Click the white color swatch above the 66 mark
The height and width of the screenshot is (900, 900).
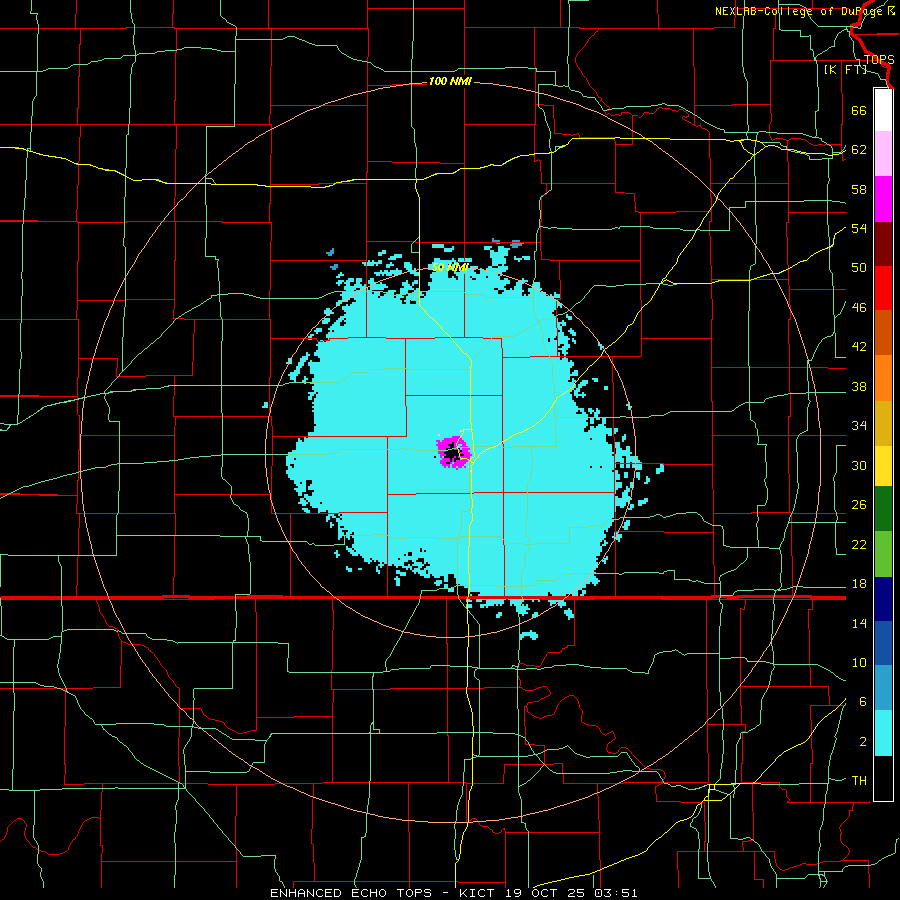click(883, 110)
